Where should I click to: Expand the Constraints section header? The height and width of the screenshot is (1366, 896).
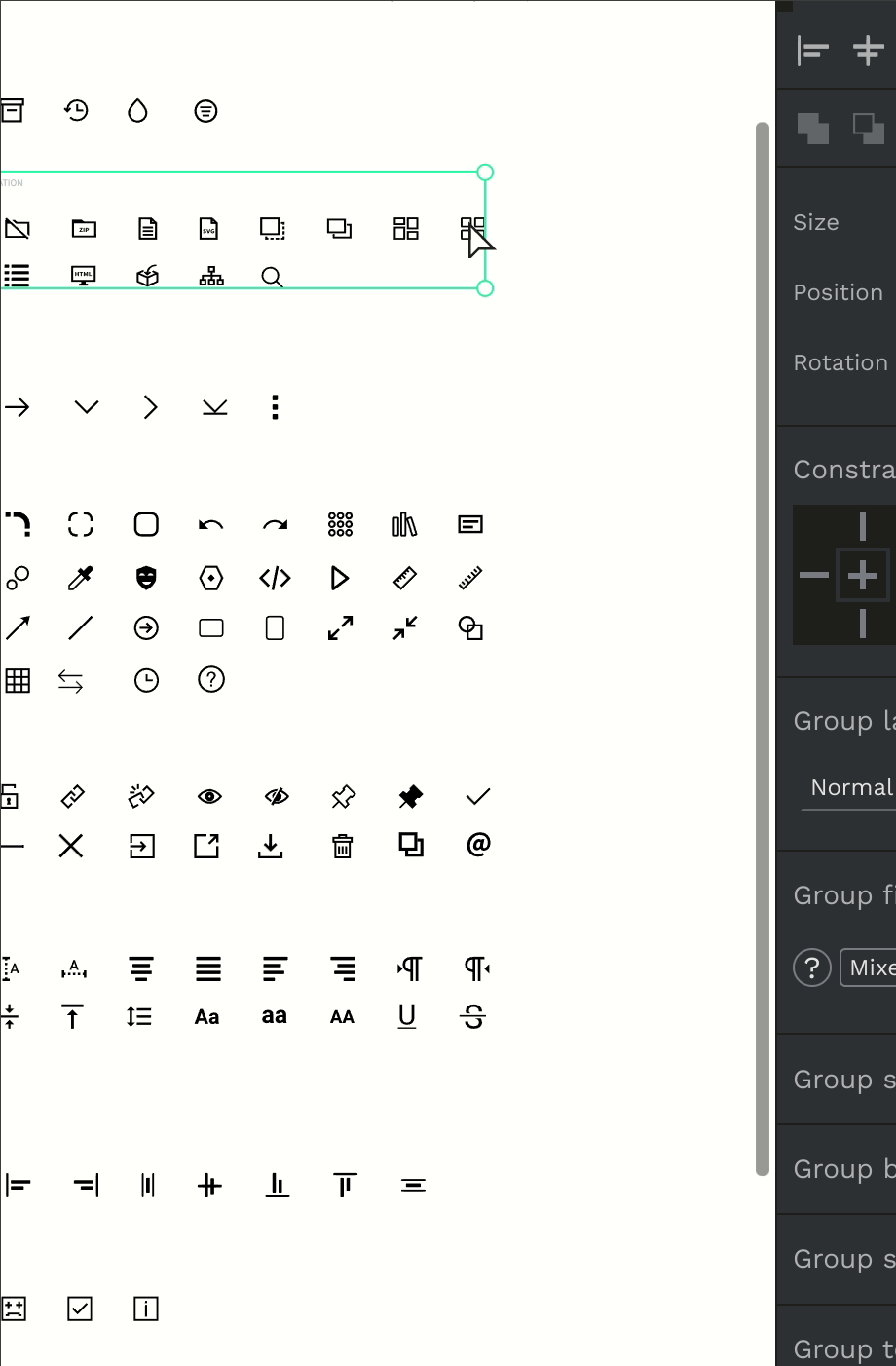point(844,470)
